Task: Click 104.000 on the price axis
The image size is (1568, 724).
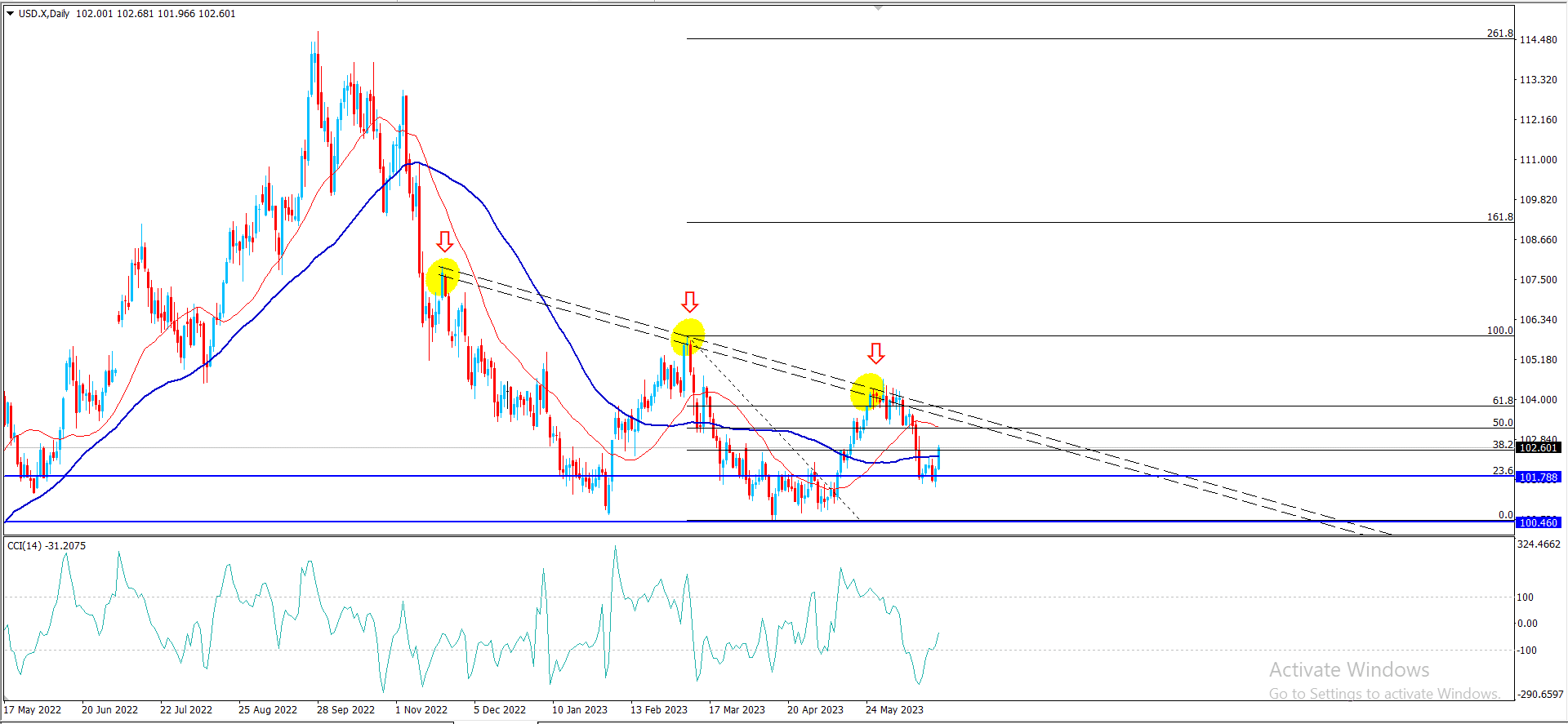Action: (x=1538, y=399)
